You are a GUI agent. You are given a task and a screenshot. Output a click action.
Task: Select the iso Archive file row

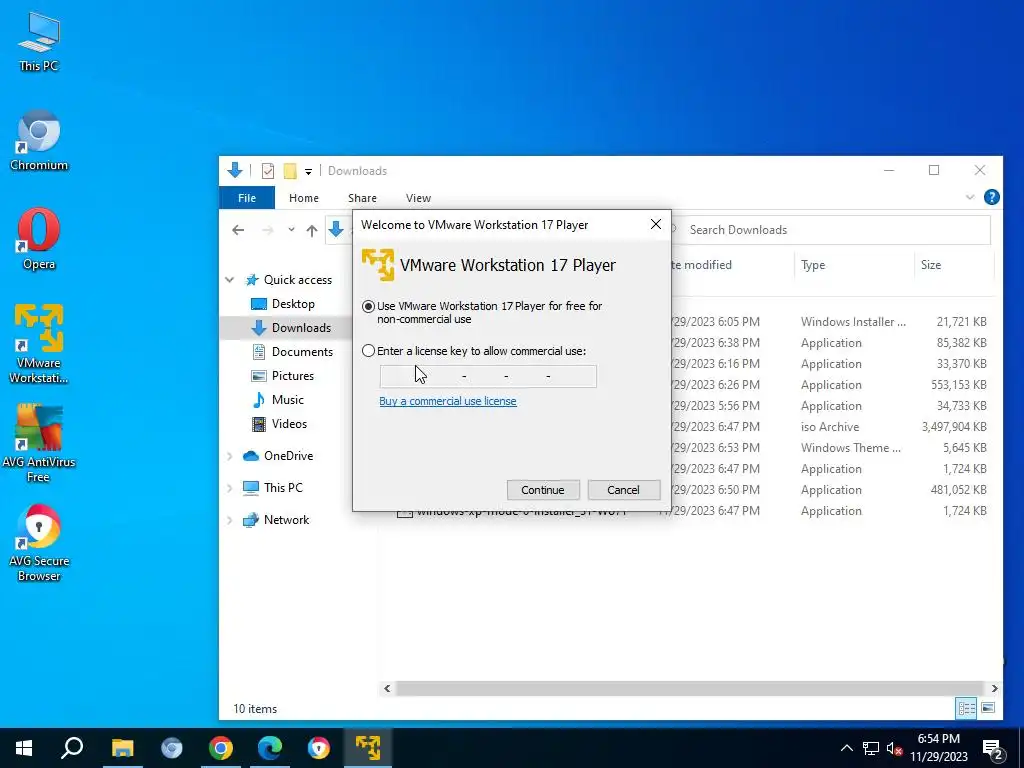click(829, 426)
